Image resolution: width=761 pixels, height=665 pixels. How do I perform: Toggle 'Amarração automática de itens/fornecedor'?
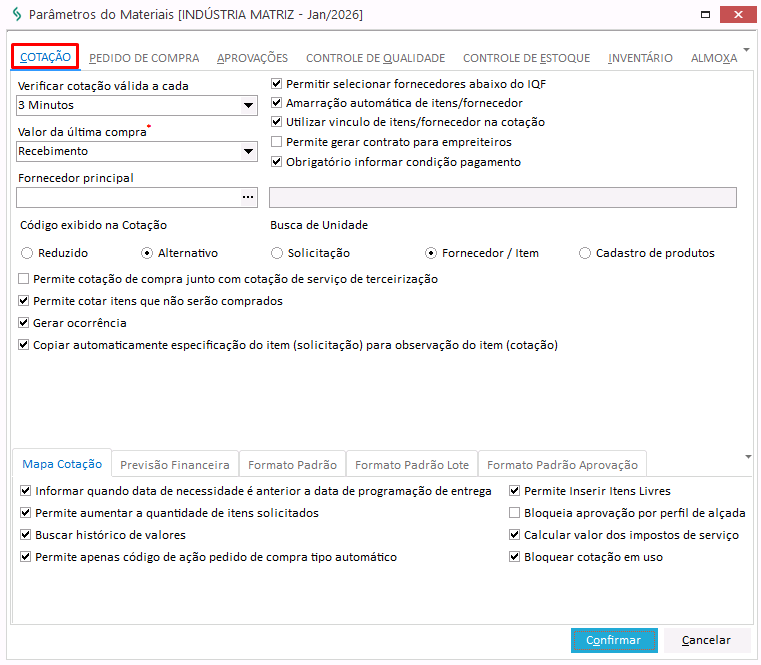click(276, 103)
